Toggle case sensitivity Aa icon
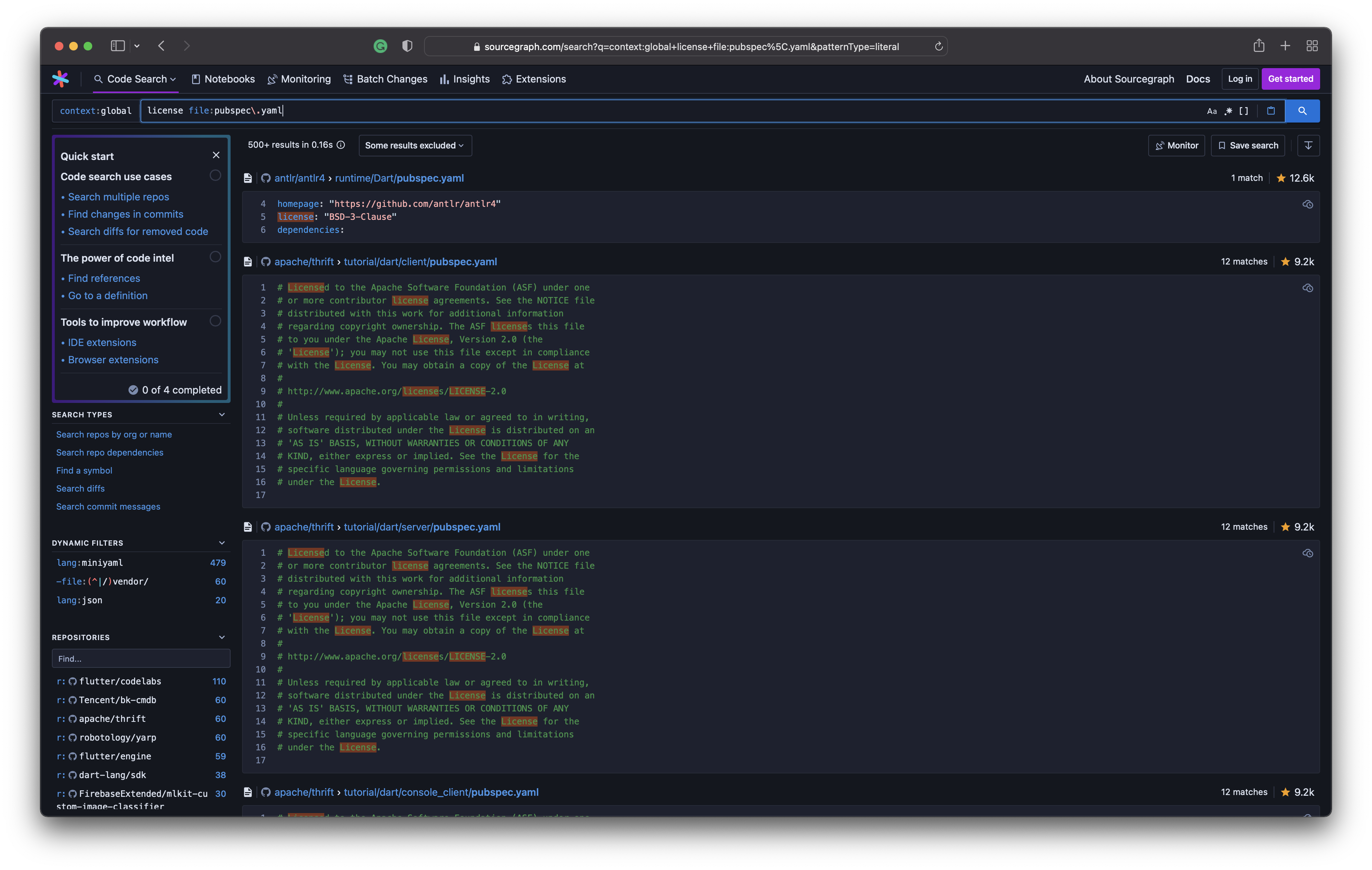Viewport: 1372px width, 870px height. point(1211,111)
